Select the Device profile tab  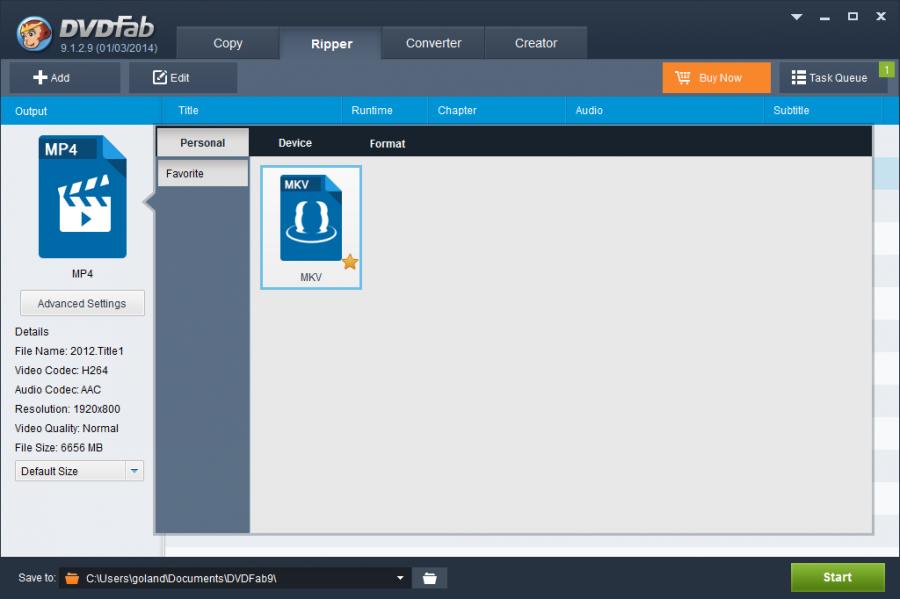tap(295, 143)
